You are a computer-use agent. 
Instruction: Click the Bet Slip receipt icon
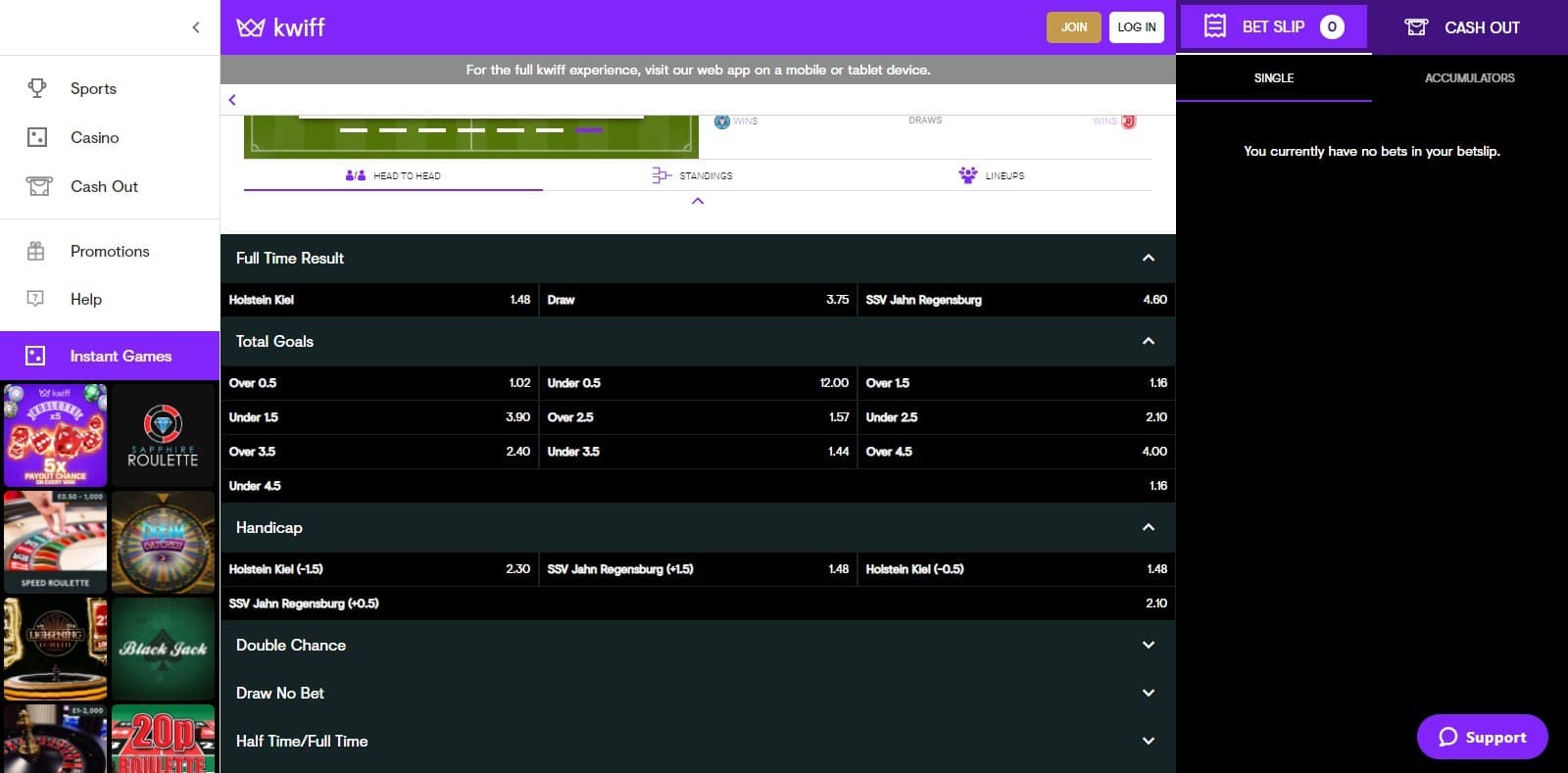click(1215, 26)
